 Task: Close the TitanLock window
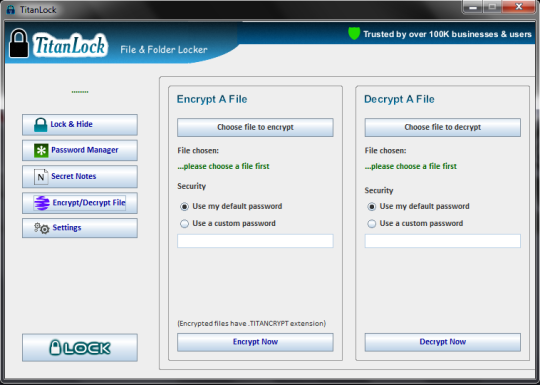(x=519, y=7)
